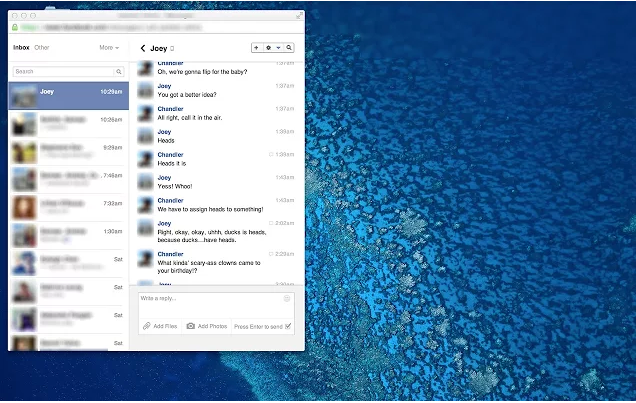Open the emoticon smiley in reply box
The image size is (636, 403).
pos(287,298)
